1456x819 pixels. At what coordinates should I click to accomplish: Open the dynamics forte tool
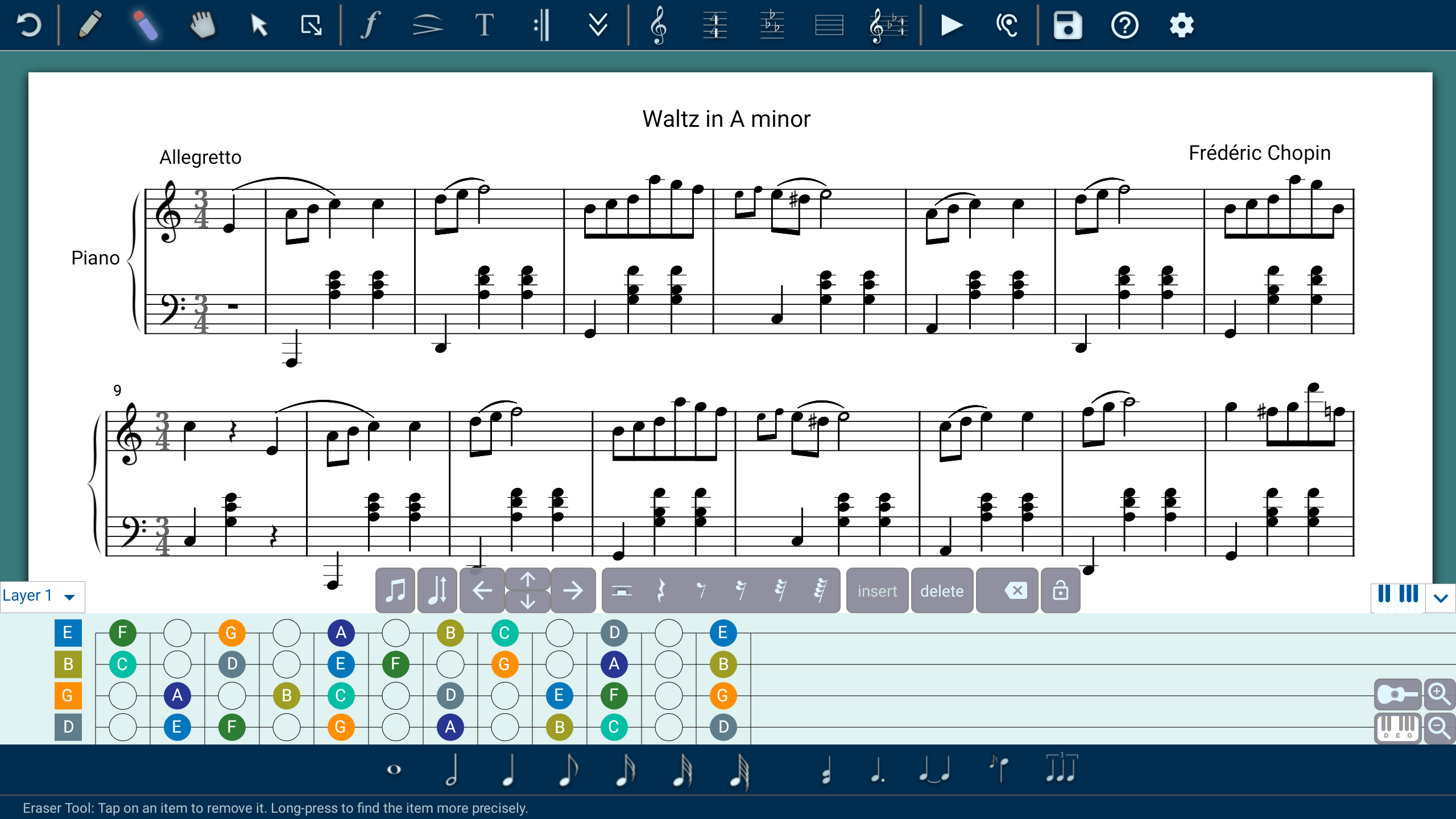[370, 25]
